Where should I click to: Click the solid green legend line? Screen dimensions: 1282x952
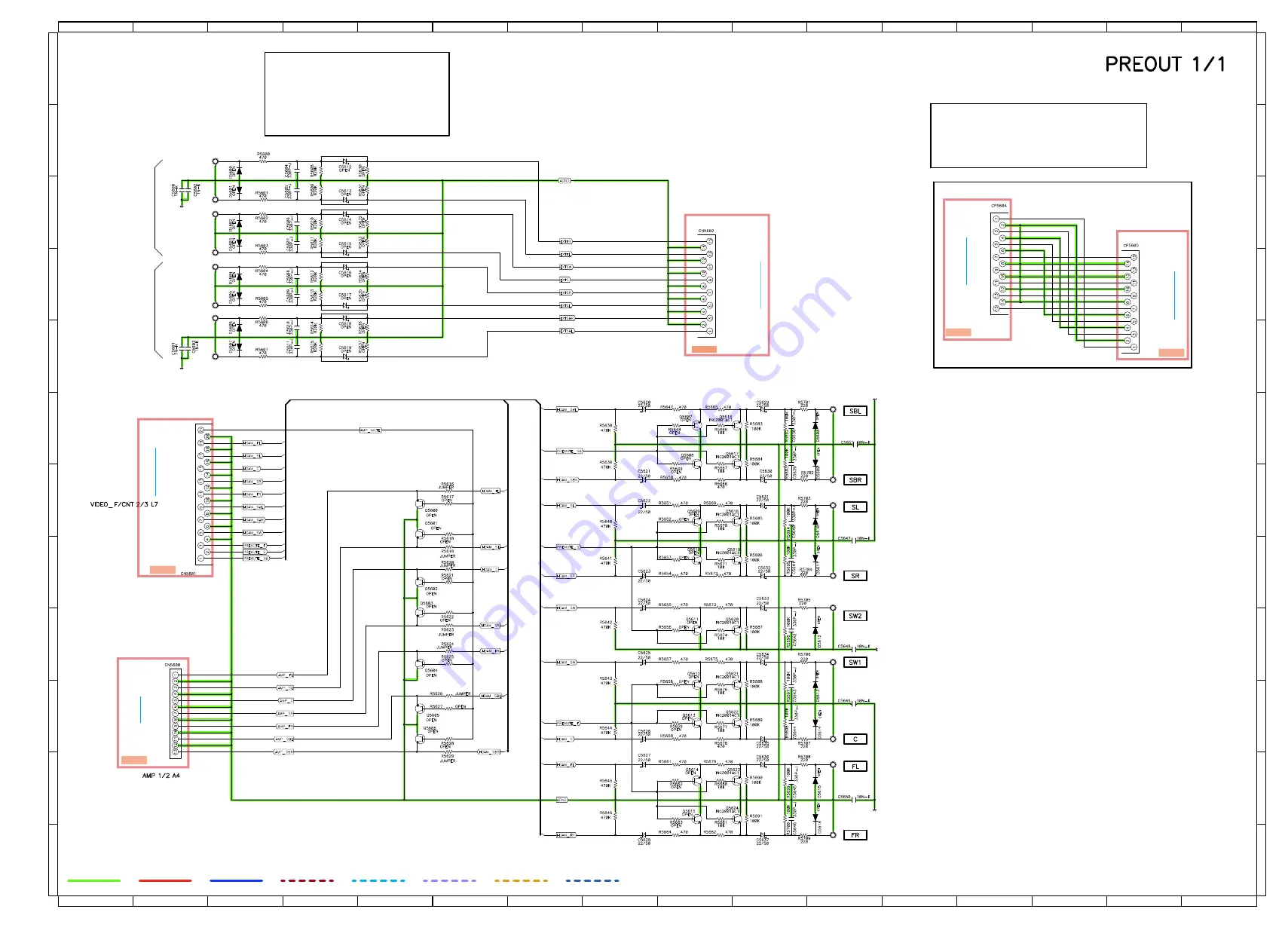point(93,880)
